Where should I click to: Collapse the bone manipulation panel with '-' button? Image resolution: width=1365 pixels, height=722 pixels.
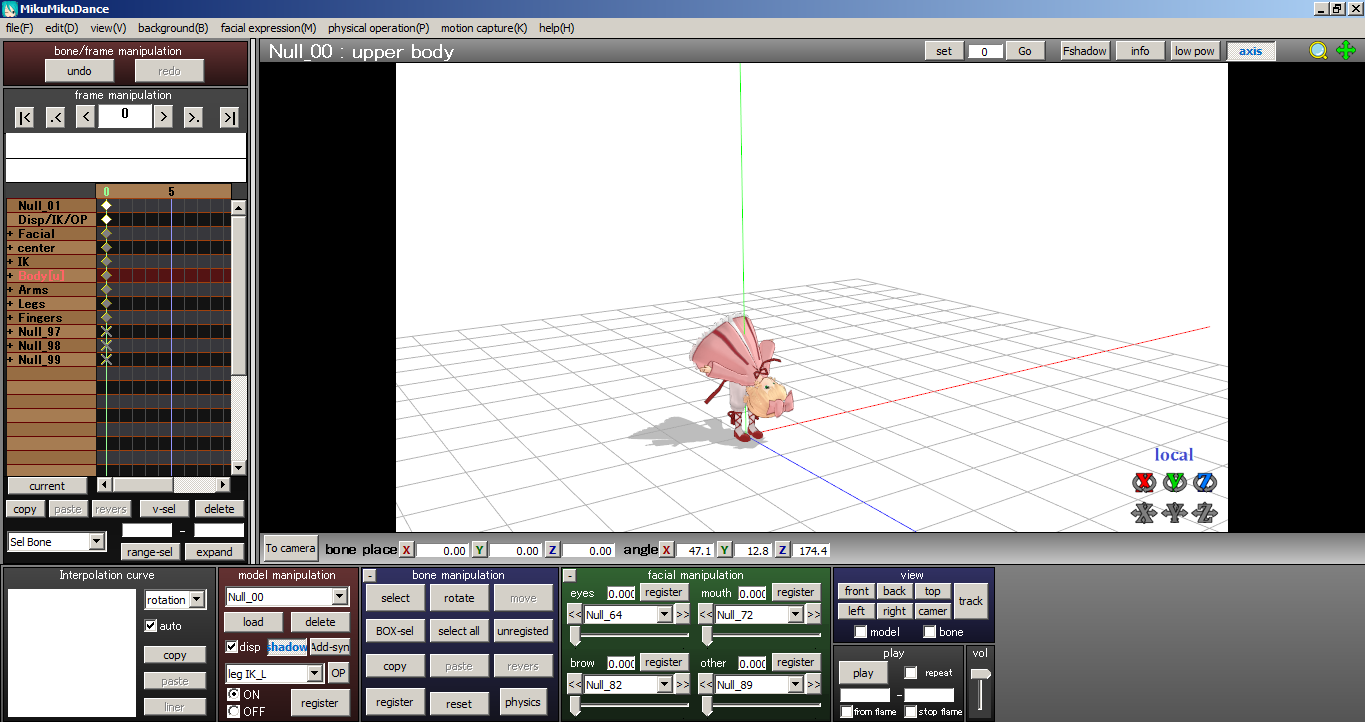point(370,576)
